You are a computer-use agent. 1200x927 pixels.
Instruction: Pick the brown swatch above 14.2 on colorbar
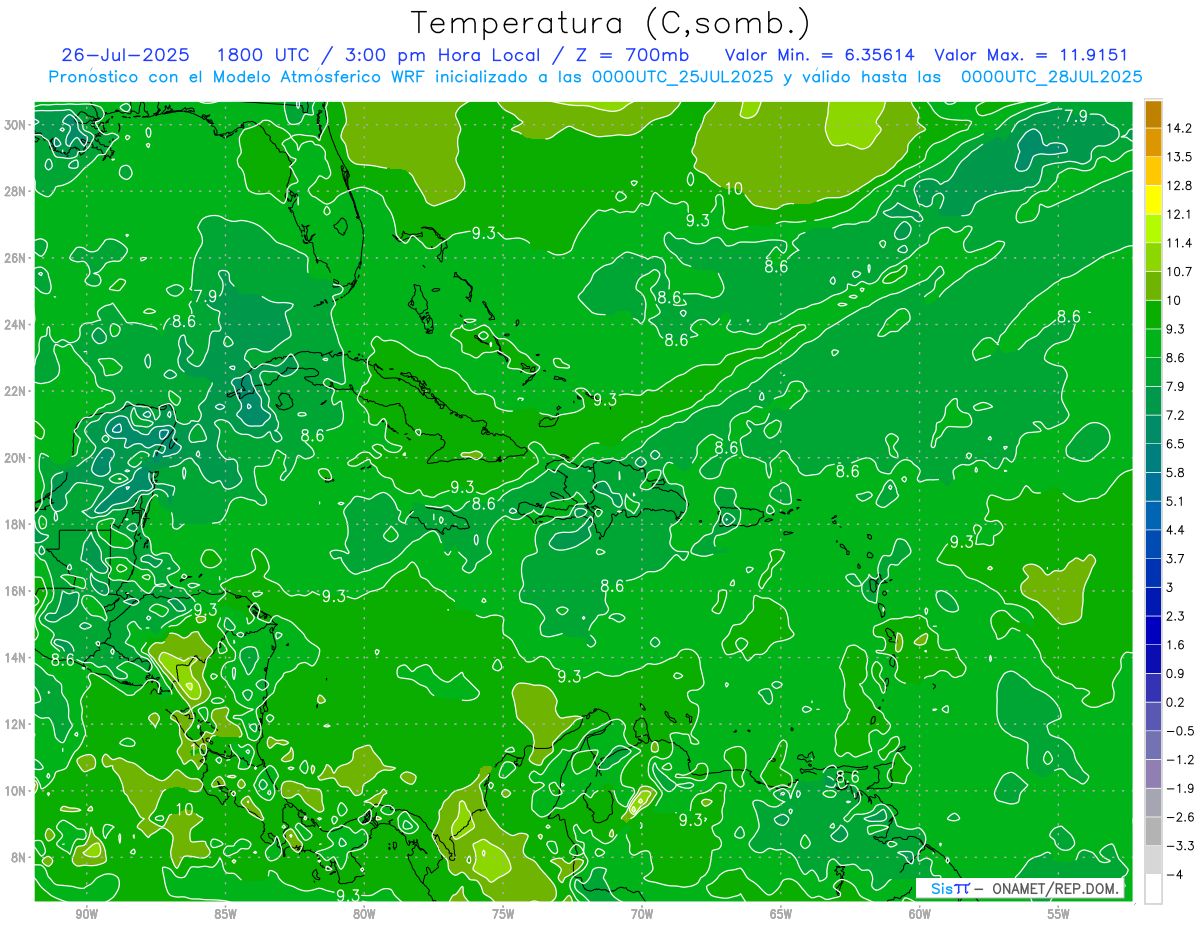pyautogui.click(x=1153, y=114)
